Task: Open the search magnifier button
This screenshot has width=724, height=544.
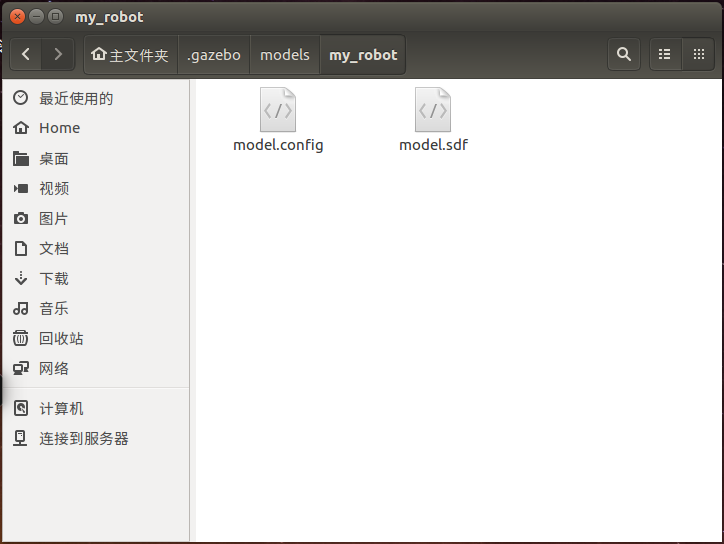Action: point(624,54)
